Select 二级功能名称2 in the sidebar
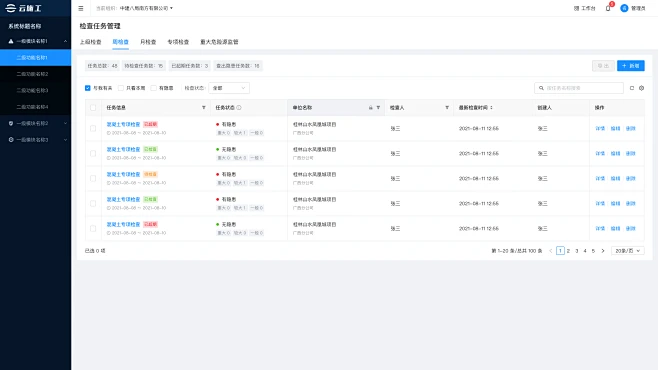658x370 pixels. tap(36, 74)
